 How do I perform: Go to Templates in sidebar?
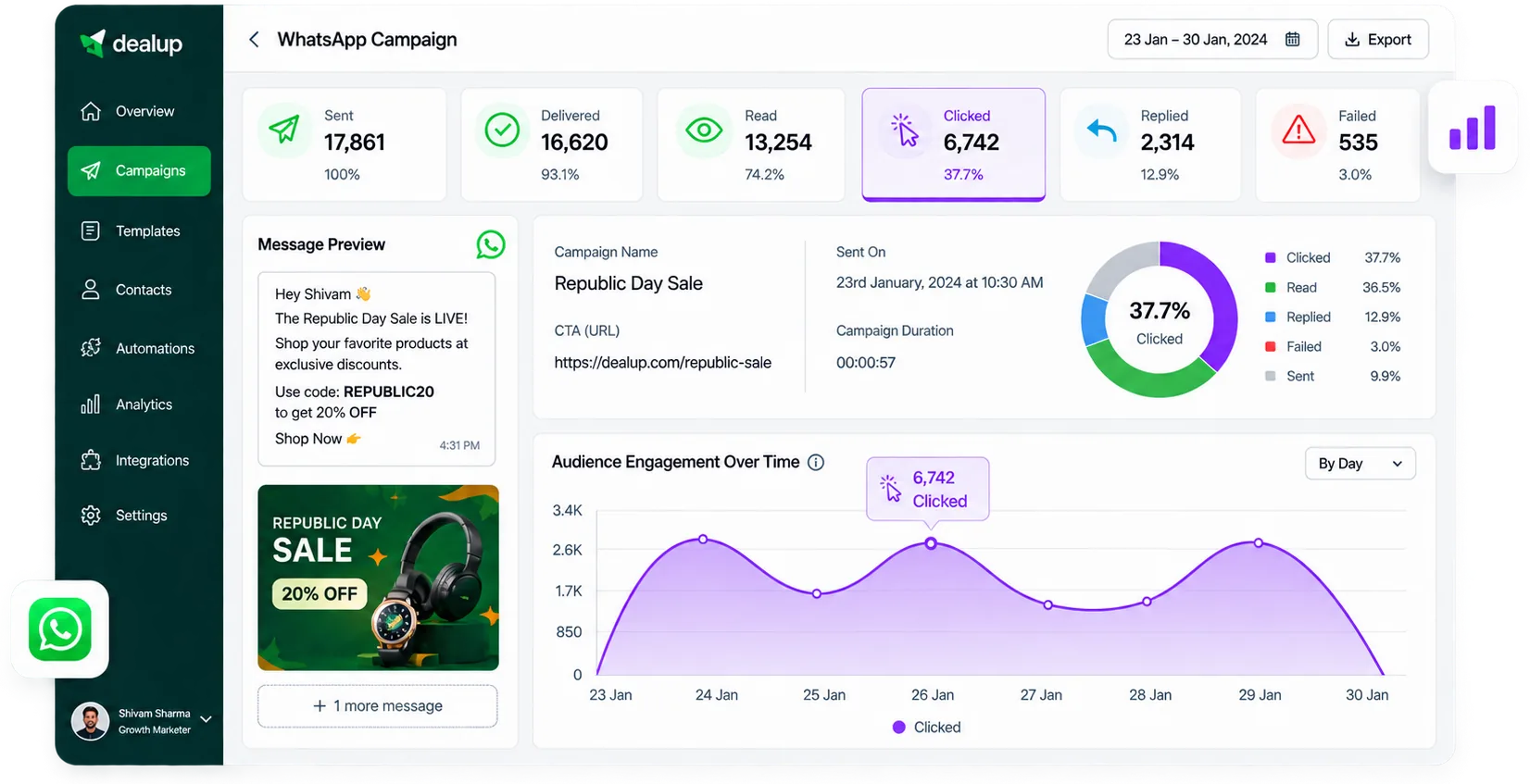[x=139, y=230]
